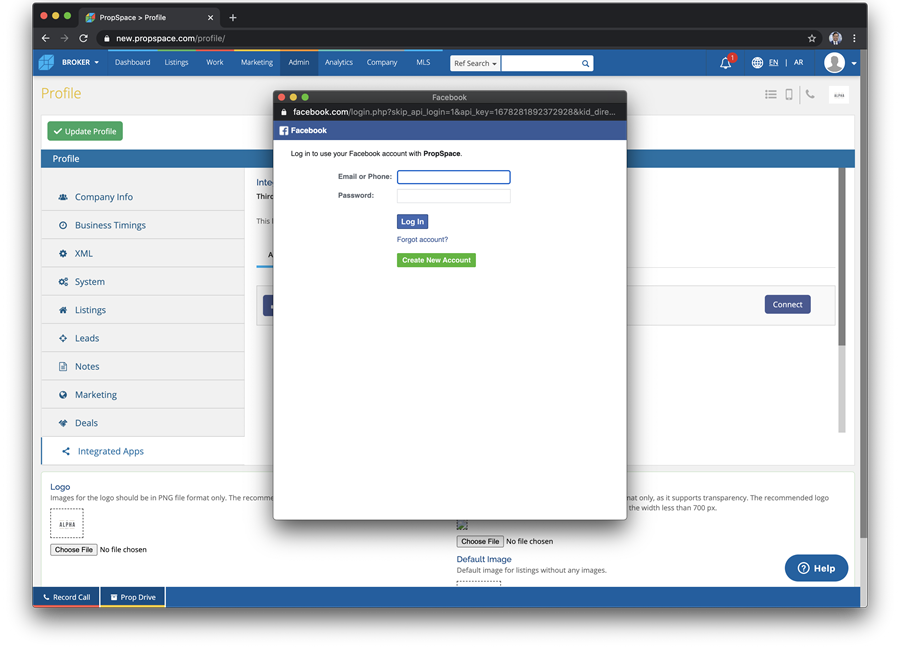Click the inner panel scrollbar
The width and height of the screenshot is (900, 651).
[x=841, y=257]
